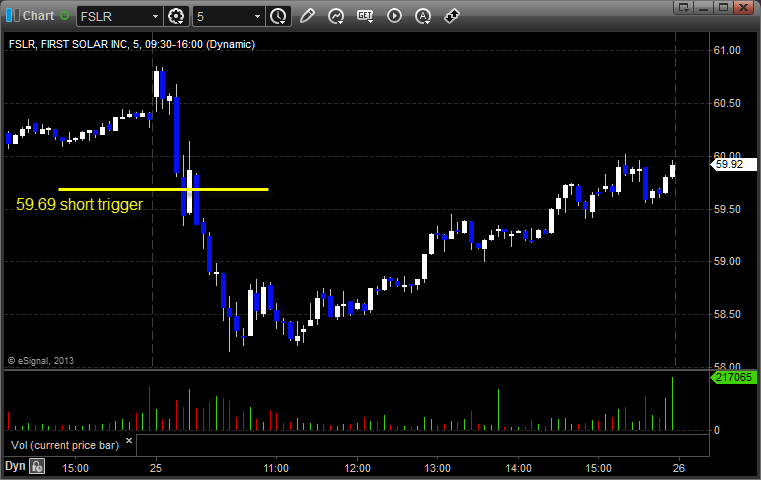Click the Chart title label in toolbar
The image size is (761, 480).
[38, 16]
